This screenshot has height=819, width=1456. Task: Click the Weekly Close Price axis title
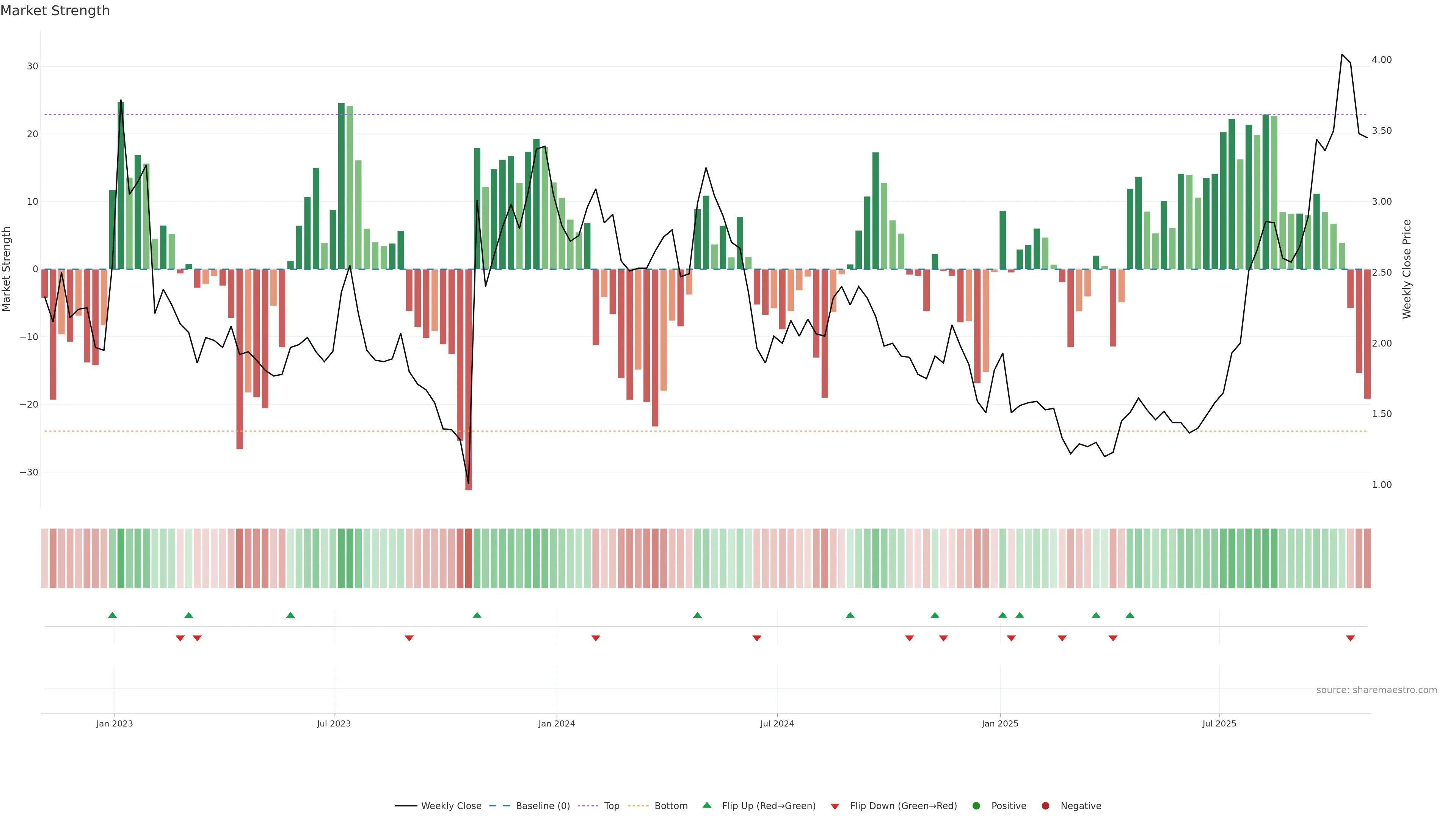pyautogui.click(x=1407, y=269)
